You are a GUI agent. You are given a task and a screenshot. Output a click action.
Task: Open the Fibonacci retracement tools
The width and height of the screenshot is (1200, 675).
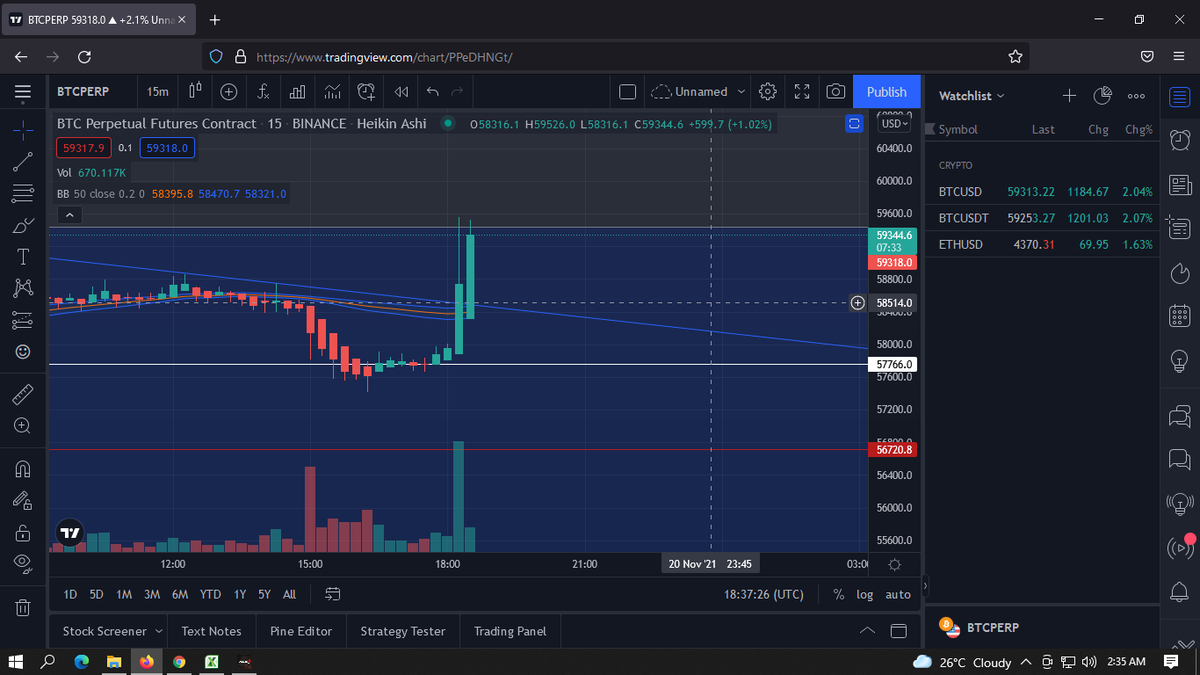pyautogui.click(x=22, y=193)
